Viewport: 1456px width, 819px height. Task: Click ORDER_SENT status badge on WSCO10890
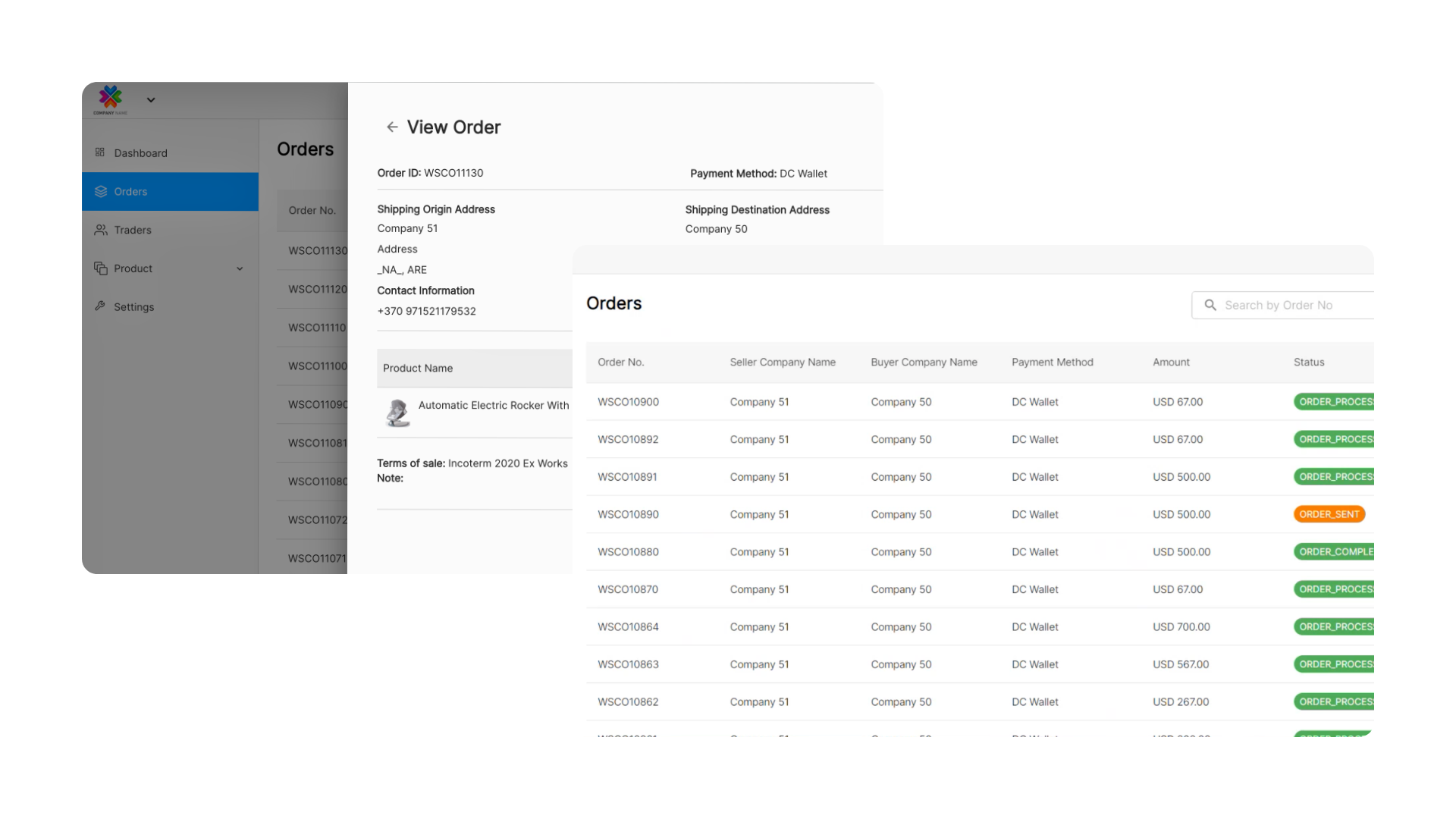point(1328,514)
